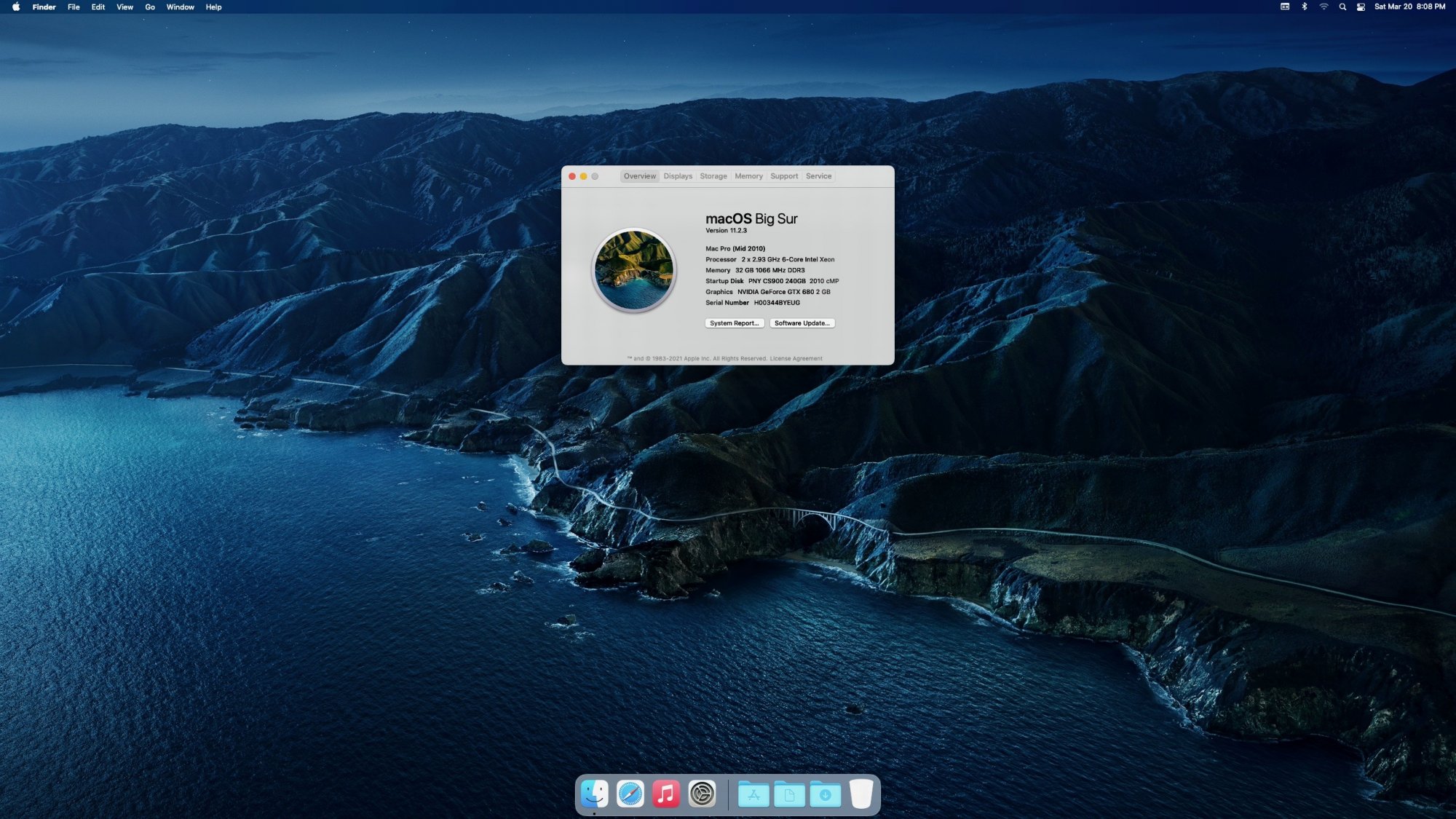1456x819 pixels.
Task: Open the Downloads folder stack
Action: coord(825,794)
